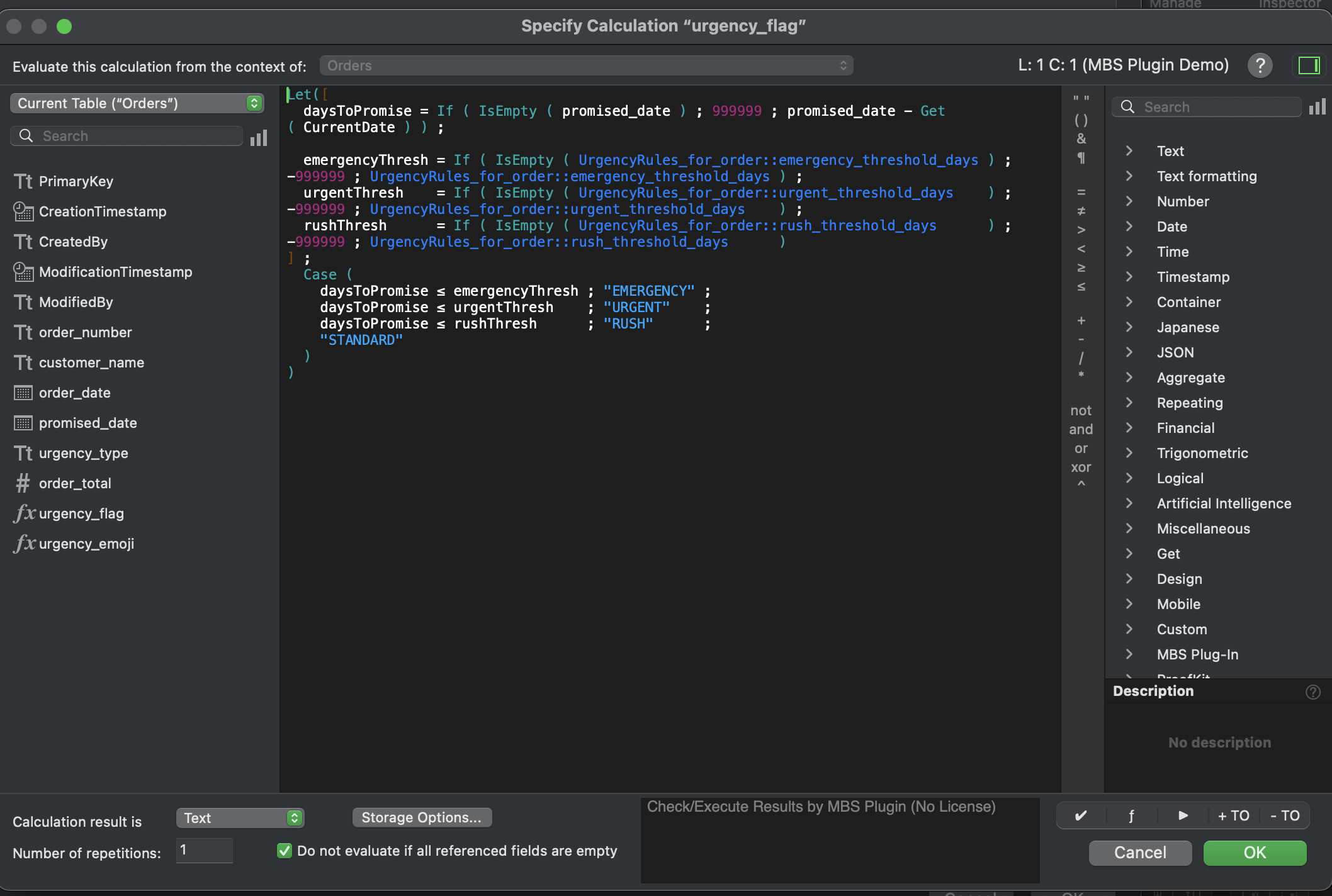Click inside the MBS results text area
Screen dimensions: 1332x896
coord(840,841)
